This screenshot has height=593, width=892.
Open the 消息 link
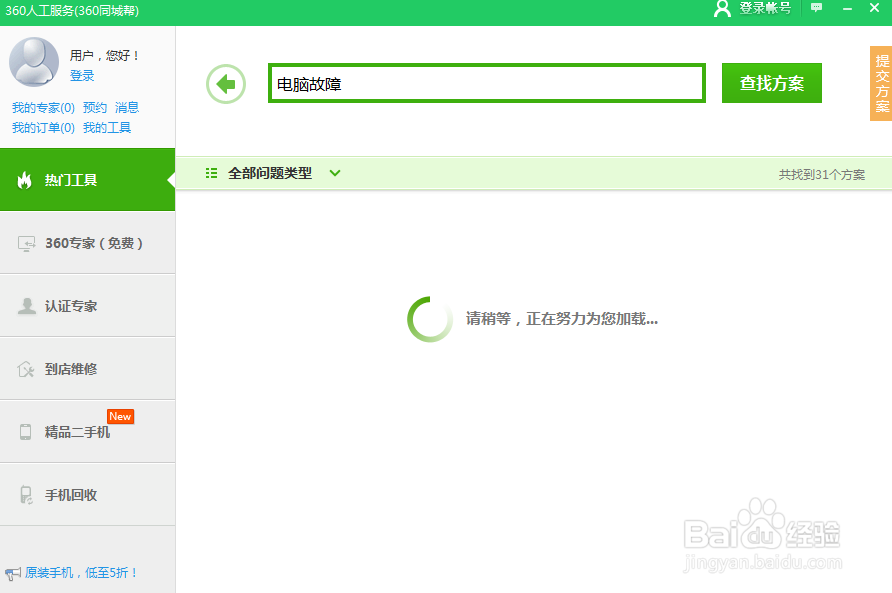click(126, 108)
